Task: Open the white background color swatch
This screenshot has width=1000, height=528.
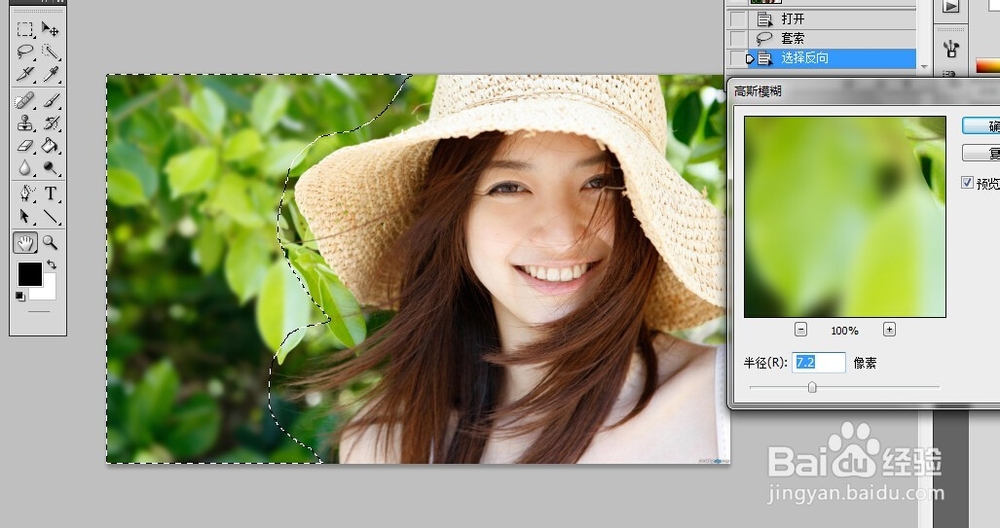Action: 46,290
